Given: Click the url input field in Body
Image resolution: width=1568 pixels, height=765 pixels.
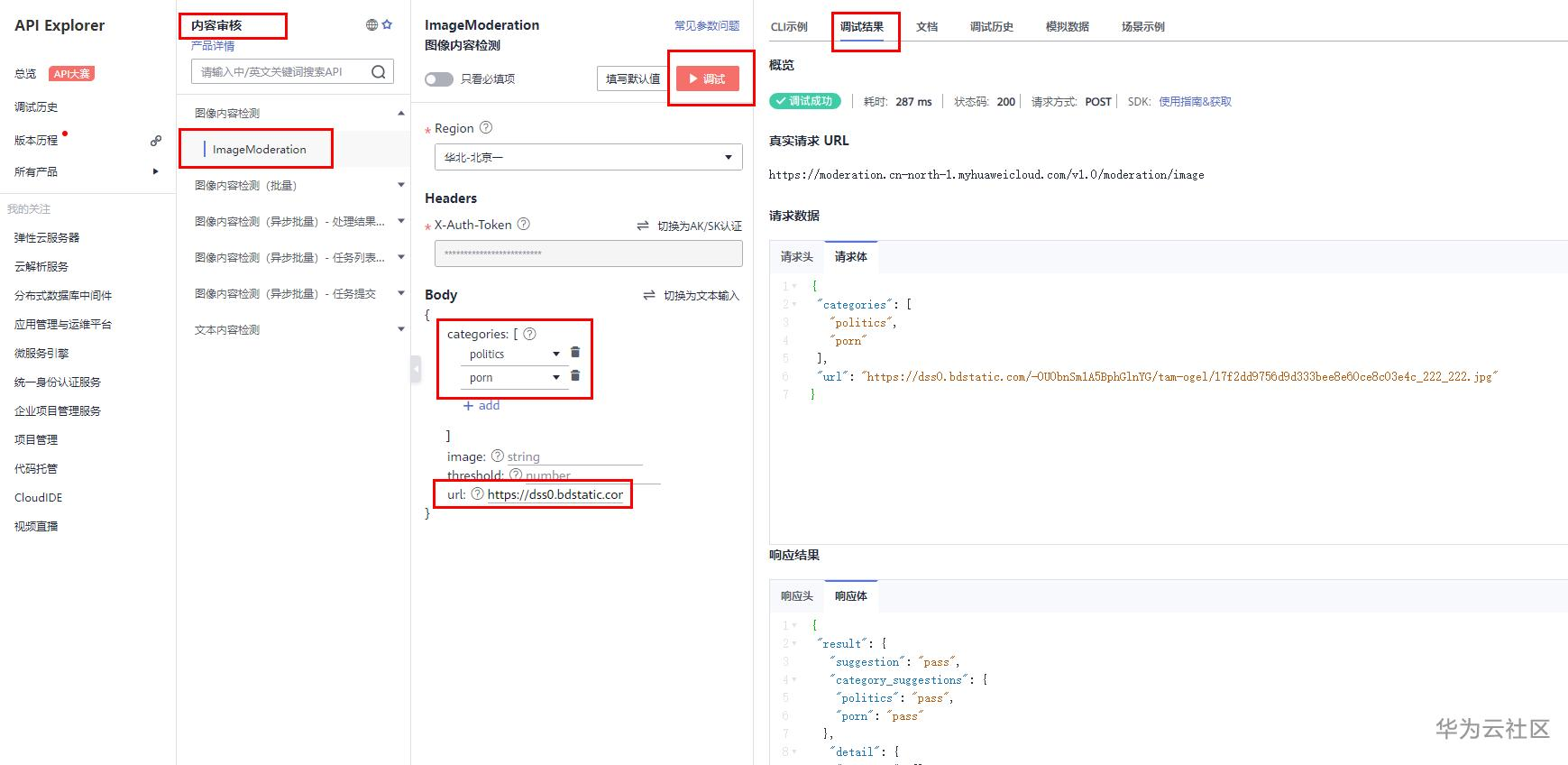Looking at the screenshot, I should coord(555,494).
